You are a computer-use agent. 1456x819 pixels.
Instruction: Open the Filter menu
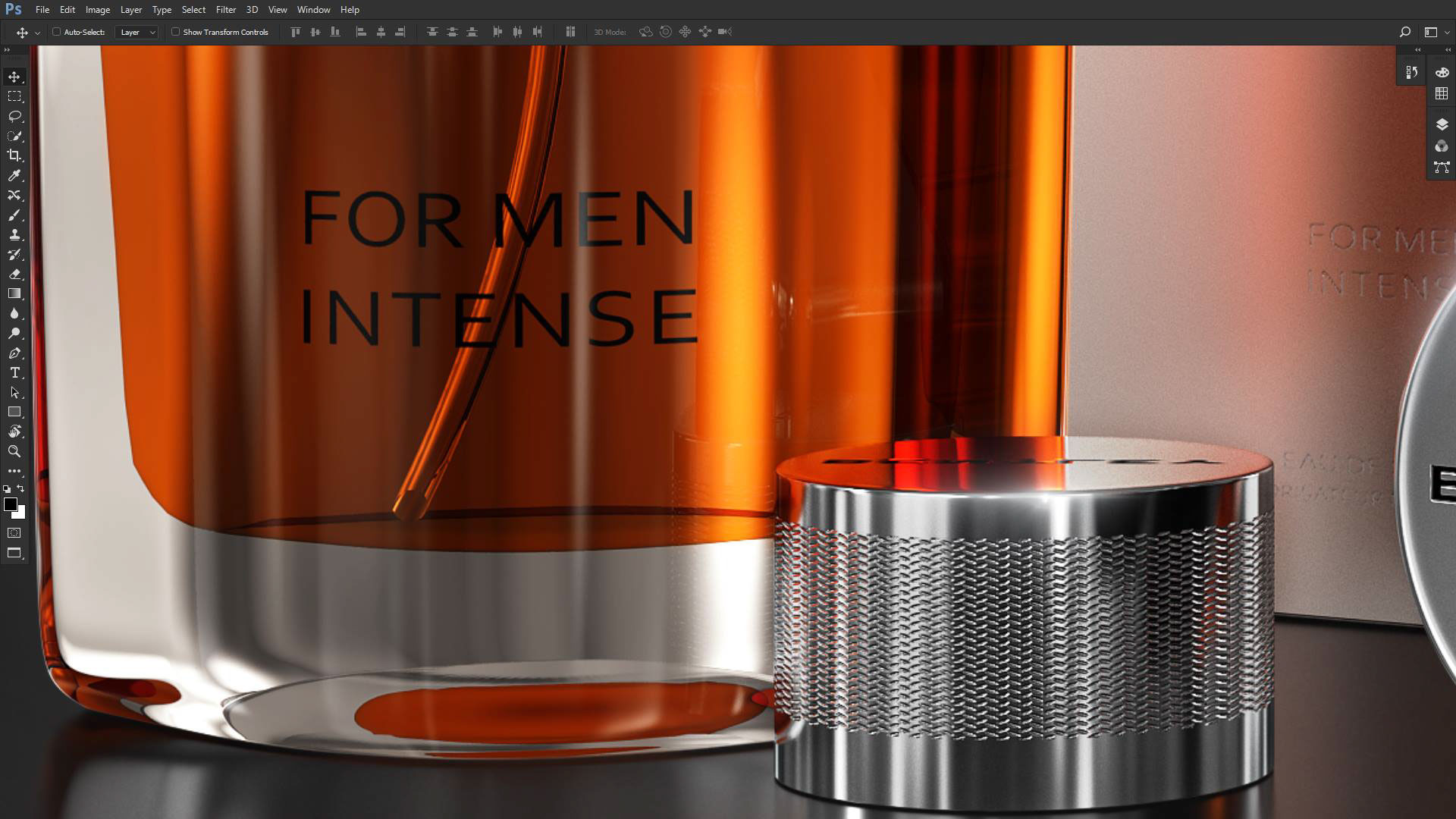[225, 10]
